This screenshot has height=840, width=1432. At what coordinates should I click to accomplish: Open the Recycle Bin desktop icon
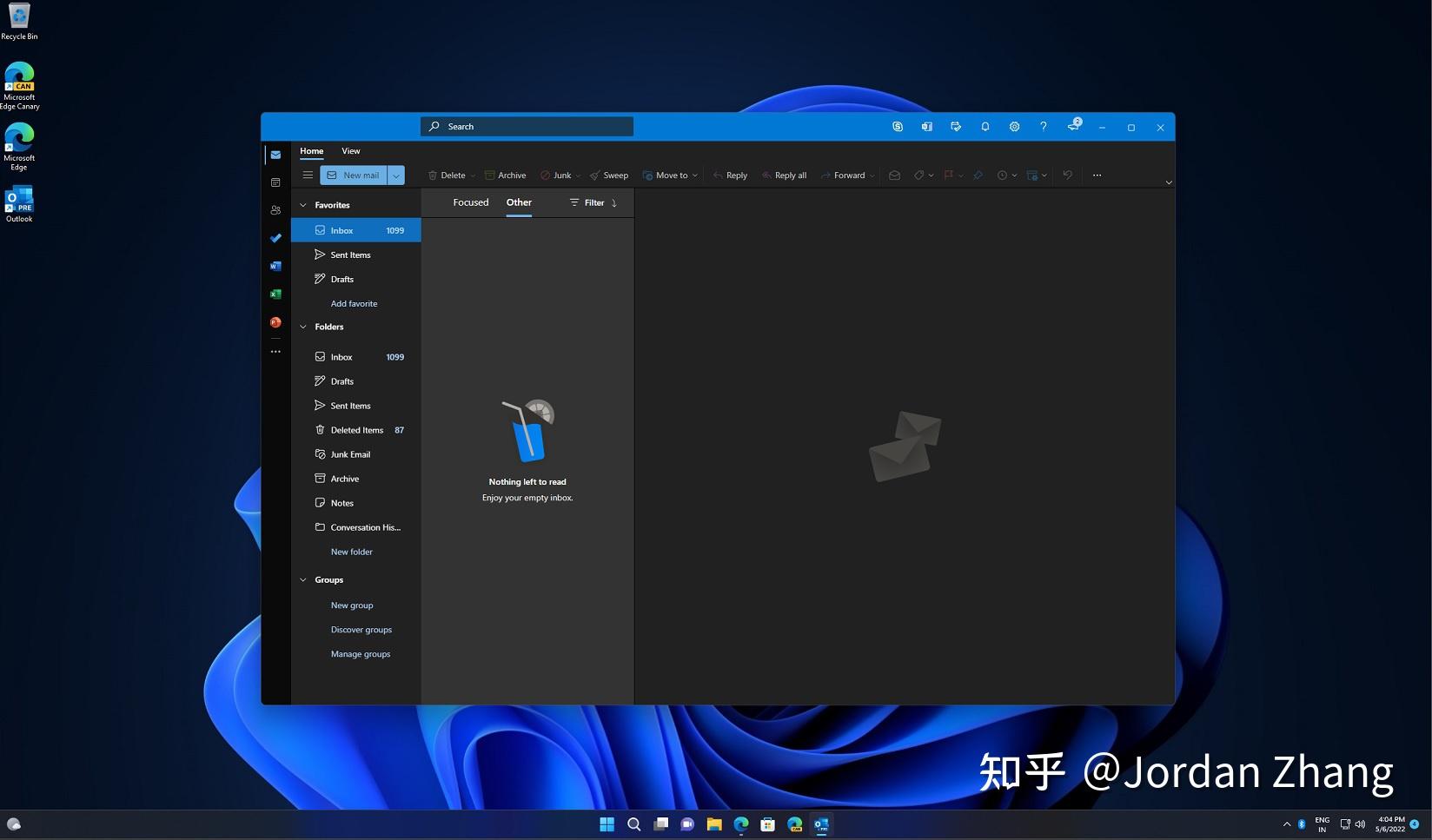click(x=19, y=22)
